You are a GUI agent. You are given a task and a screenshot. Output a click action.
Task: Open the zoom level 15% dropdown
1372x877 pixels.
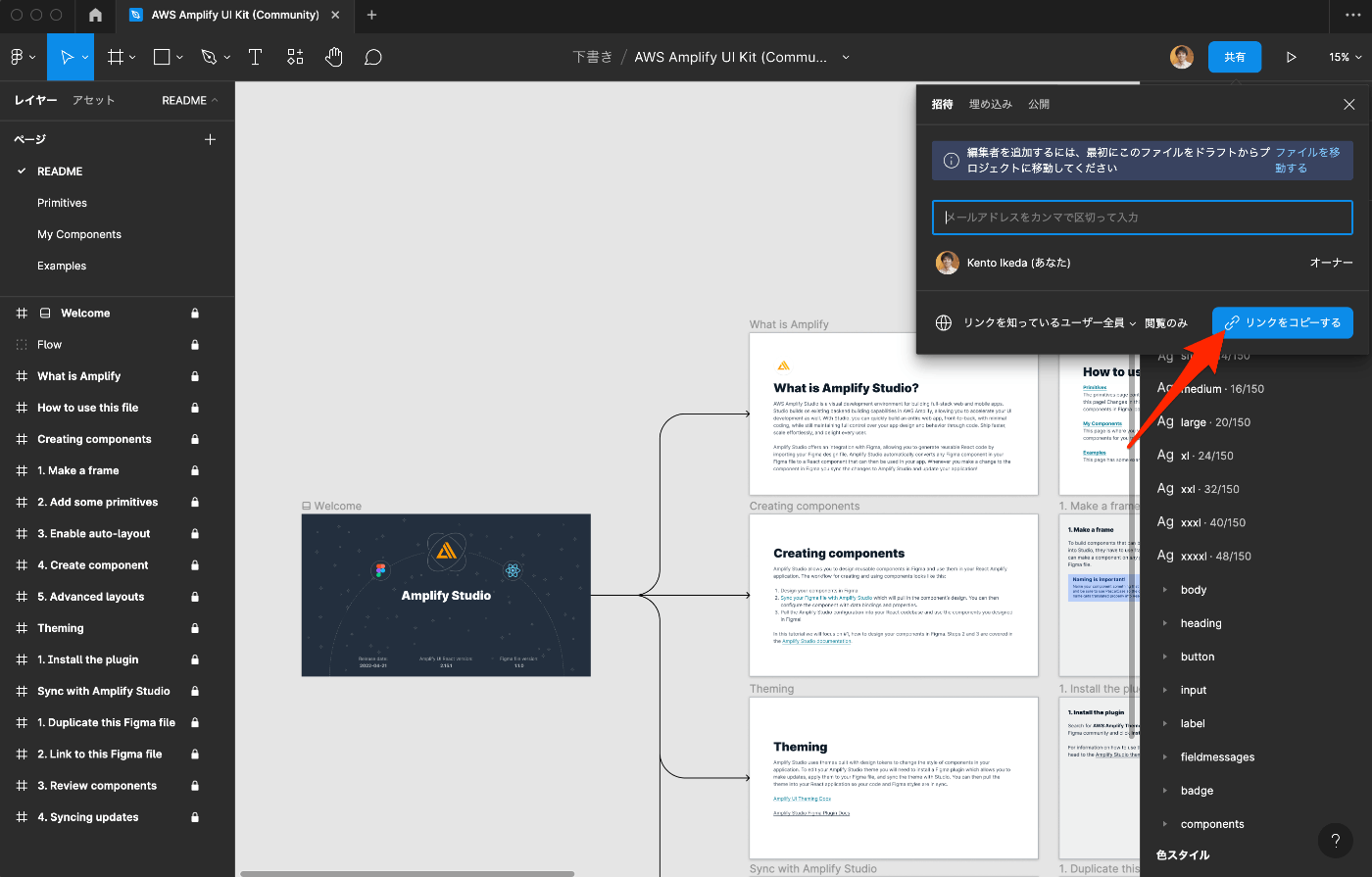1345,57
